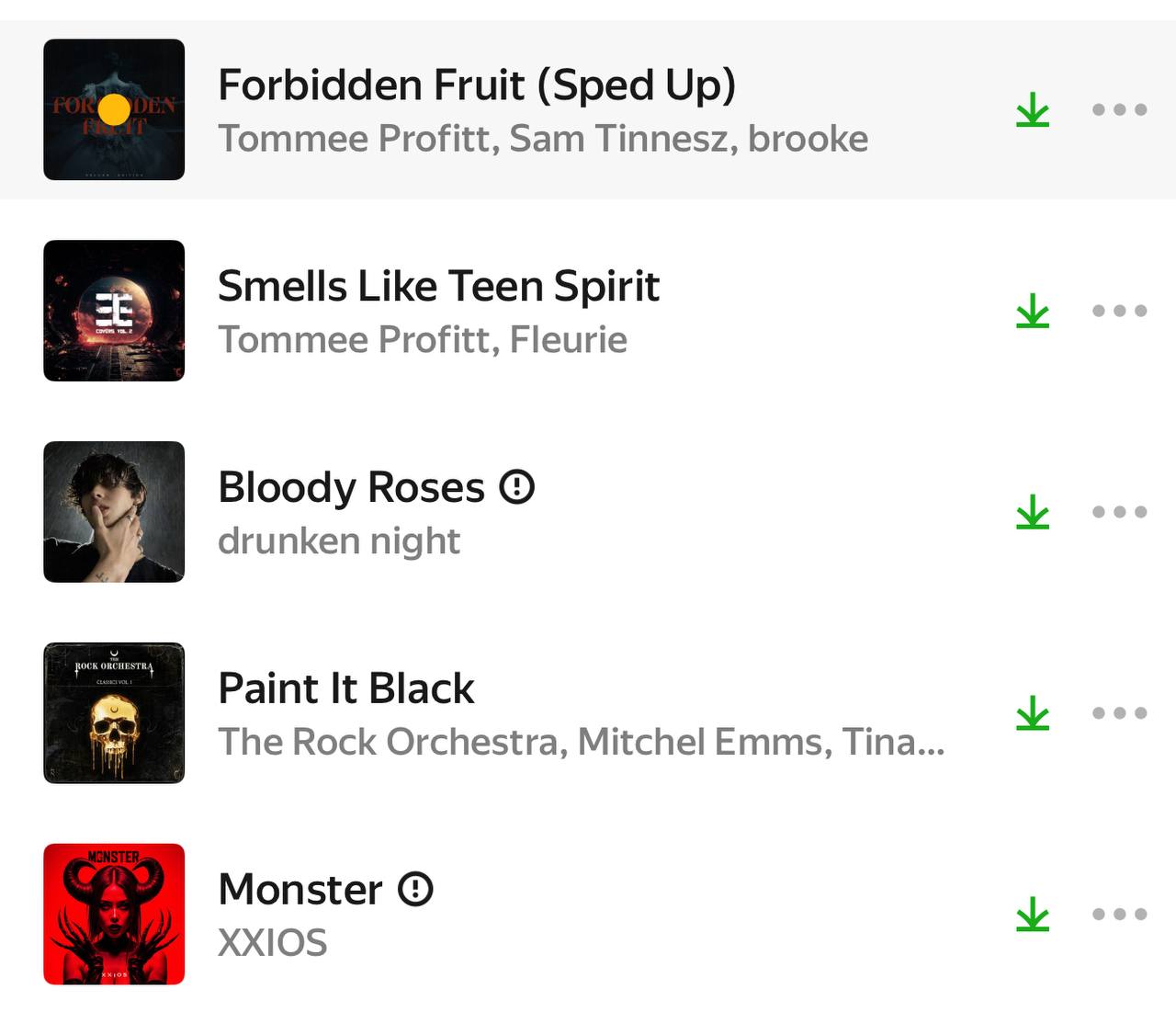Open the artist drunken night
Viewport: 1176px width, 1012px height.
[338, 540]
